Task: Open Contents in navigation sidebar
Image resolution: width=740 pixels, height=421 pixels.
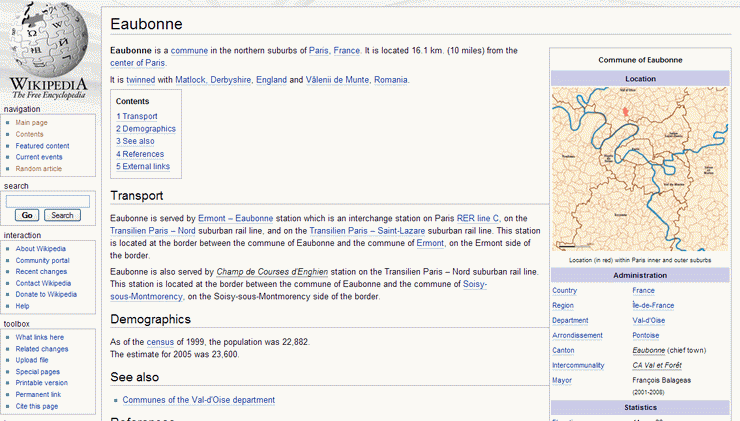Action: pyautogui.click(x=29, y=134)
